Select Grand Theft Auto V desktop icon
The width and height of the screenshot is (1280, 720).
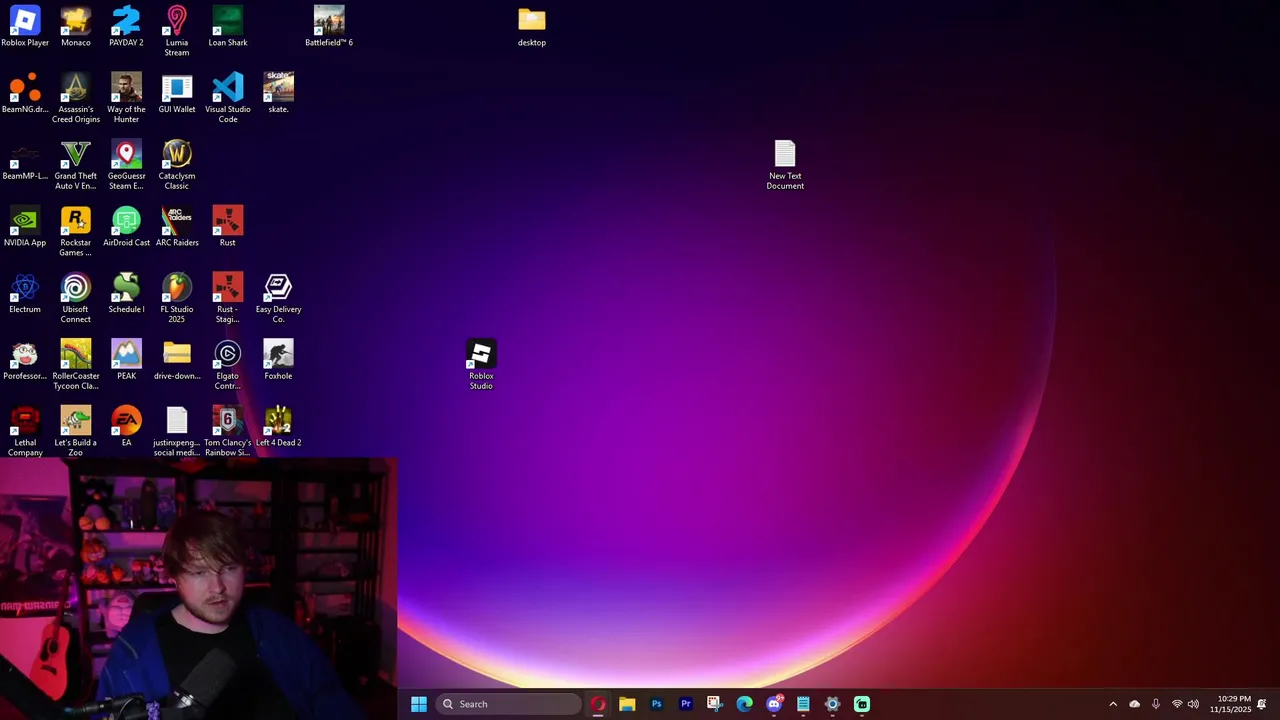pos(76,165)
